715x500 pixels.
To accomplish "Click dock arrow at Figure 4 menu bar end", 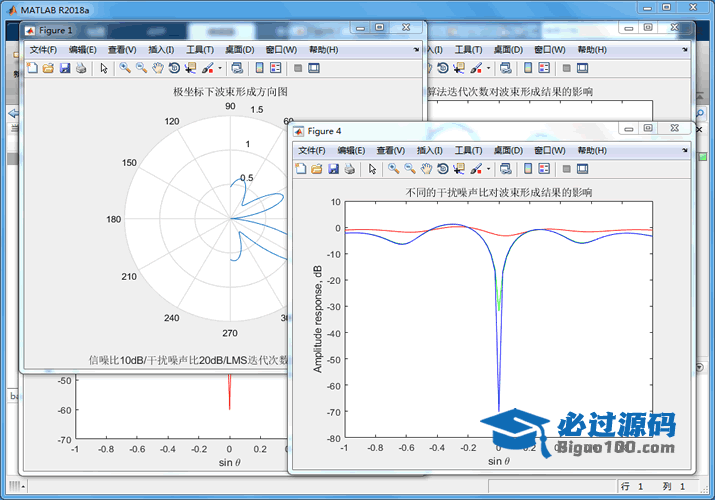I will coord(684,150).
